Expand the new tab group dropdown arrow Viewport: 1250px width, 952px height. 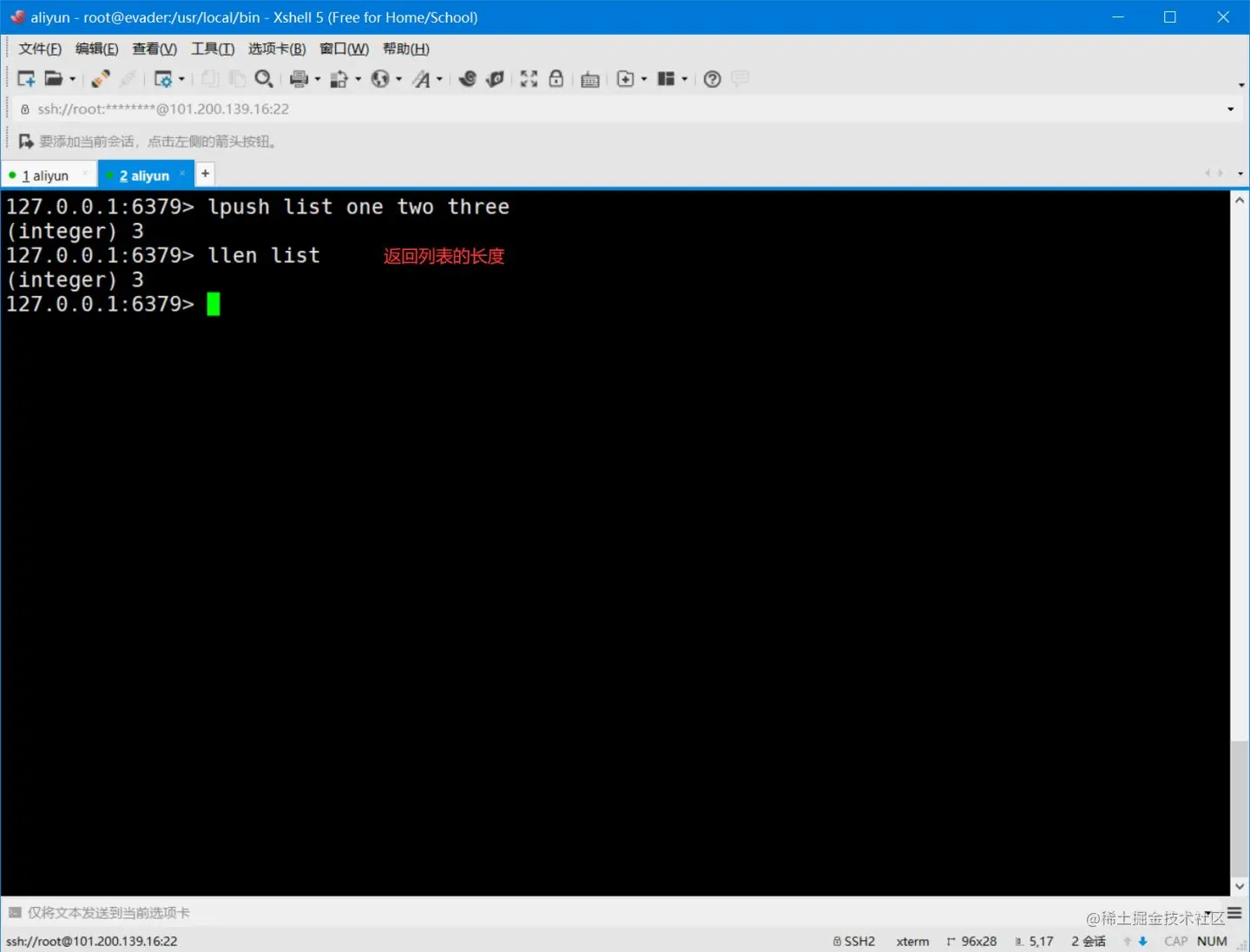click(644, 79)
